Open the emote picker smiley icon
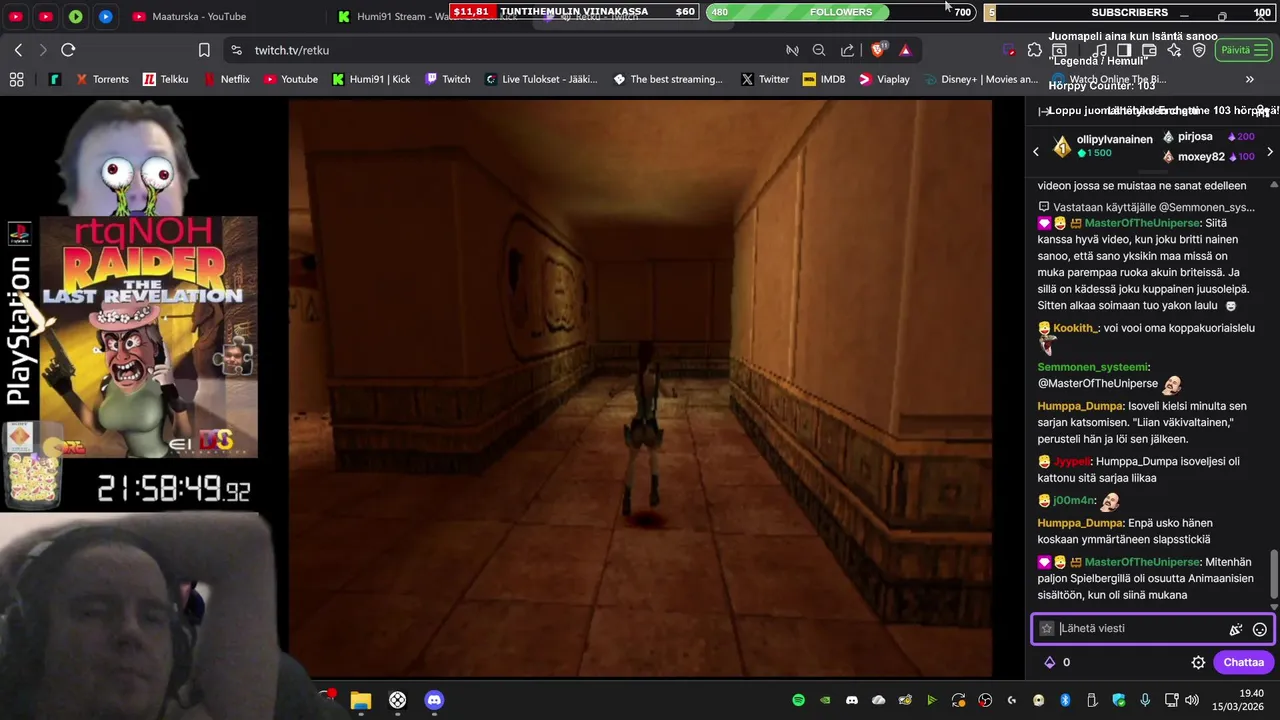This screenshot has height=720, width=1280. (1260, 629)
